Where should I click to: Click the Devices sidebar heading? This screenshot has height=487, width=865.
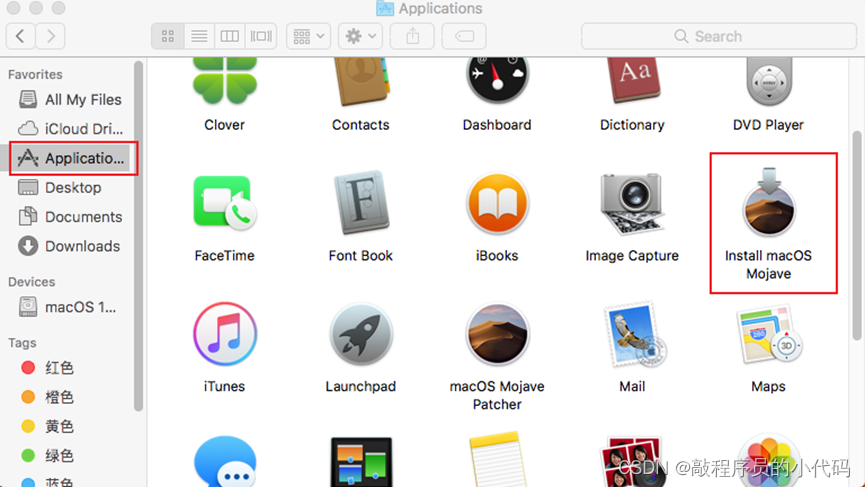(31, 282)
